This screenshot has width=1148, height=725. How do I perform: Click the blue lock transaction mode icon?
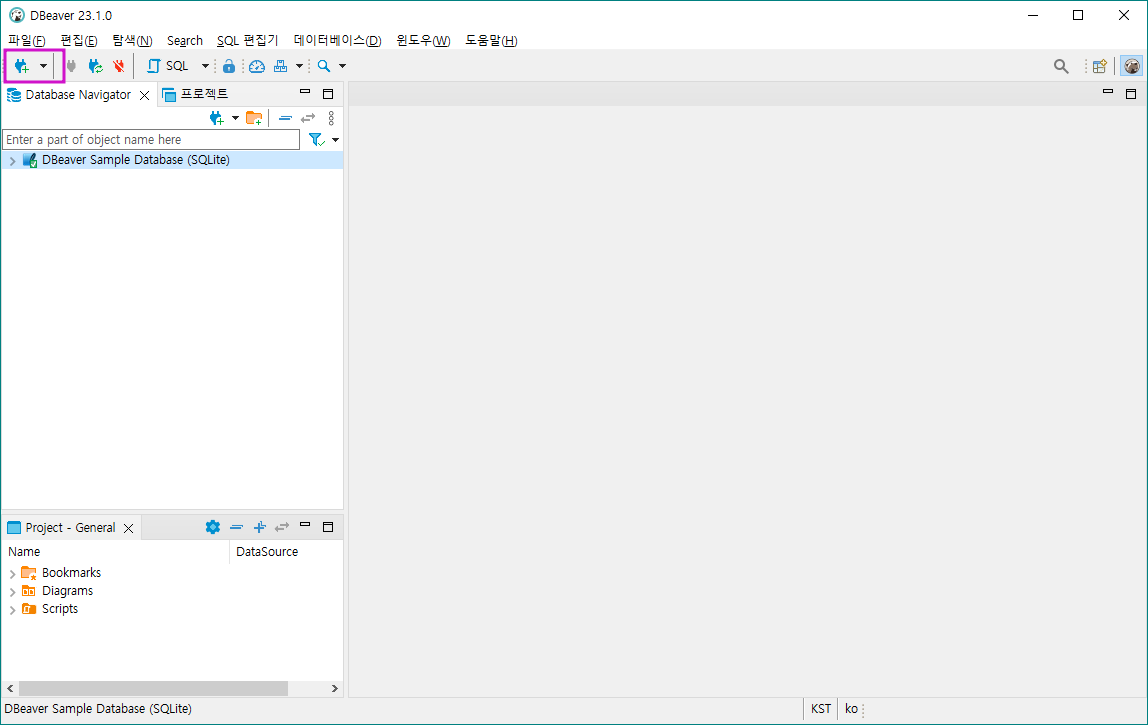click(229, 66)
